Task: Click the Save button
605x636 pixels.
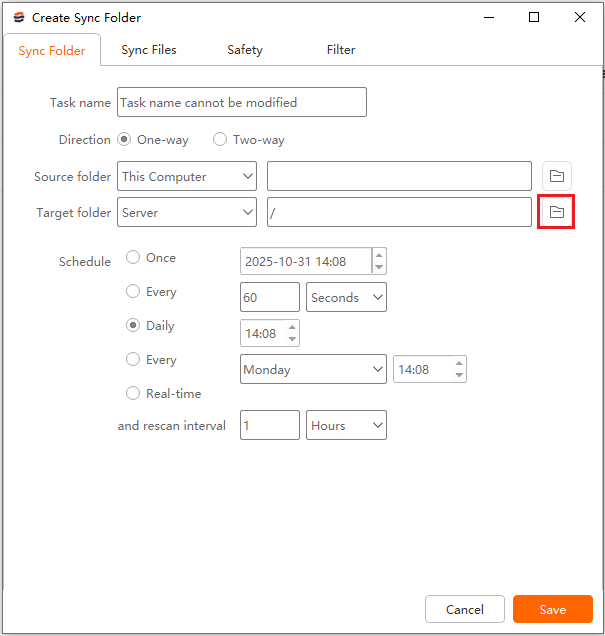Action: pyautogui.click(x=552, y=609)
